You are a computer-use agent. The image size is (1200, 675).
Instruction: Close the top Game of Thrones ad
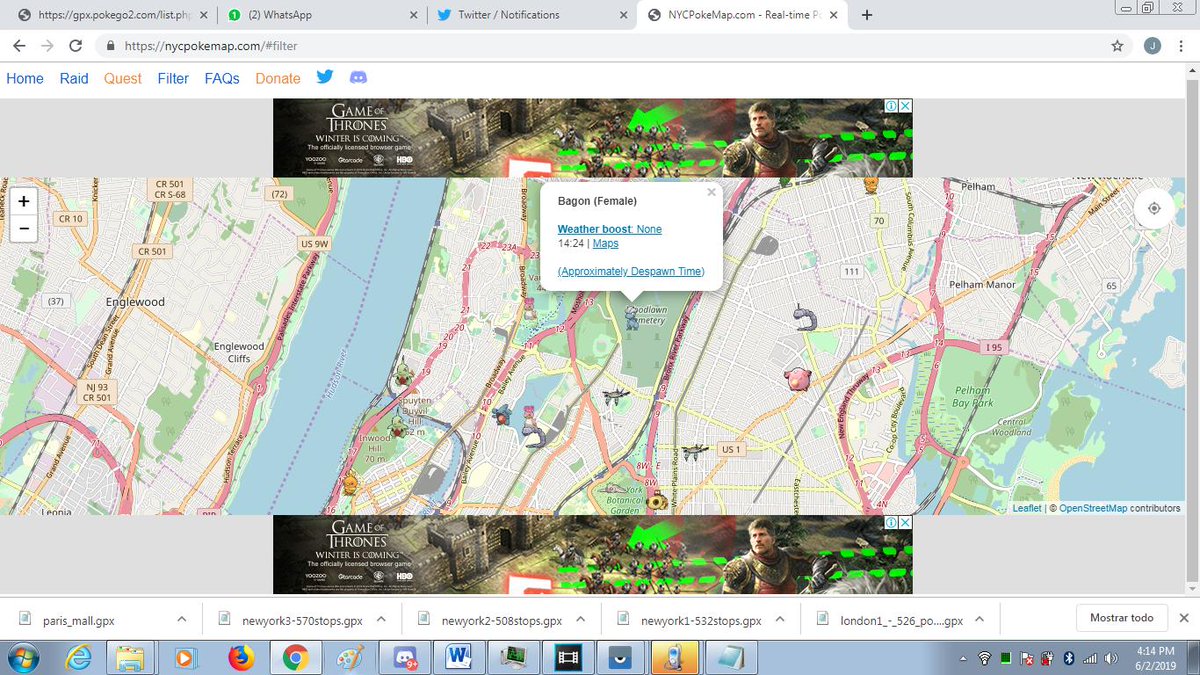click(904, 106)
